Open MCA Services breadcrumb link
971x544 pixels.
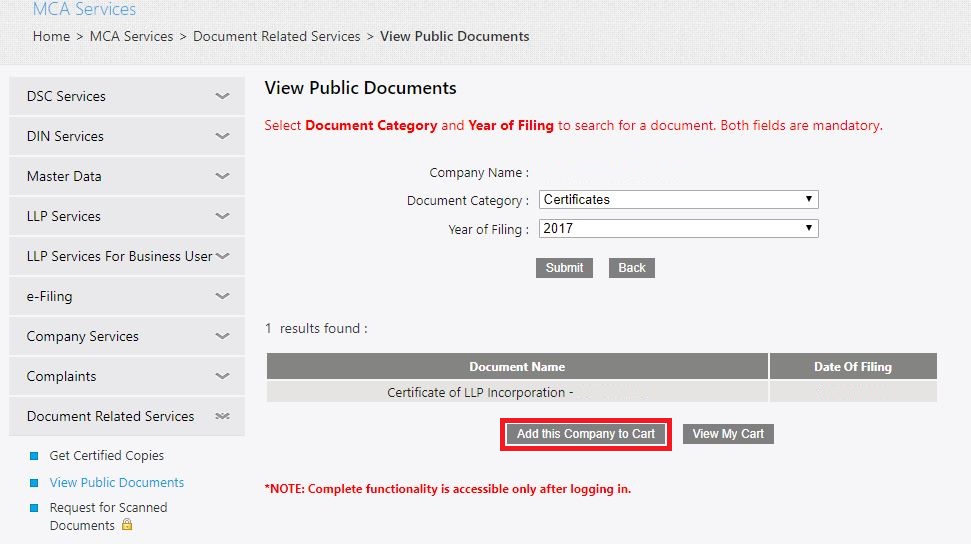click(131, 37)
